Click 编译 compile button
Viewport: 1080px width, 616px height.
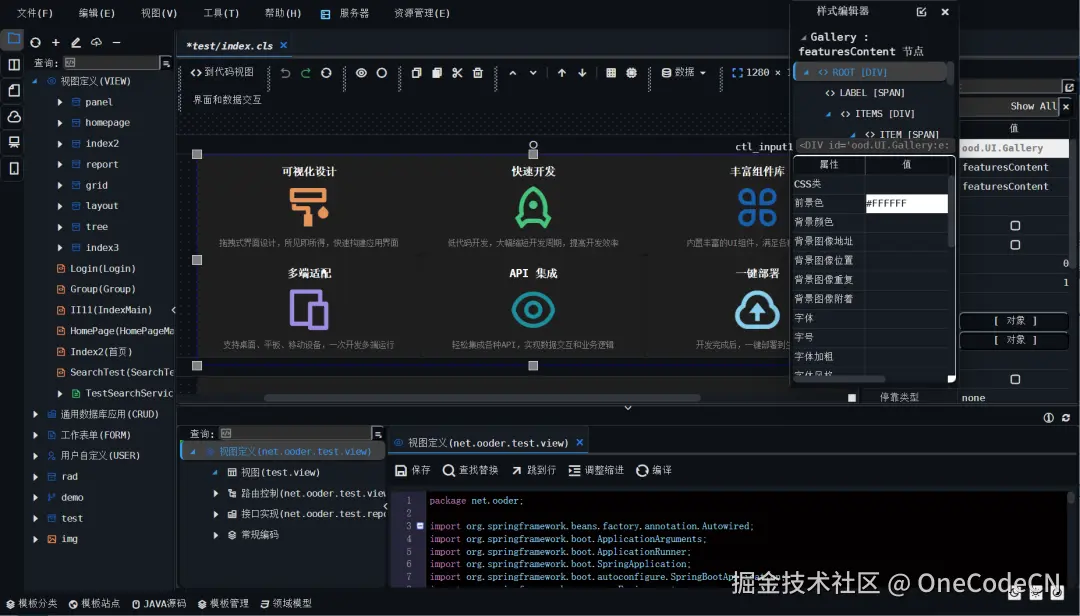coord(654,470)
